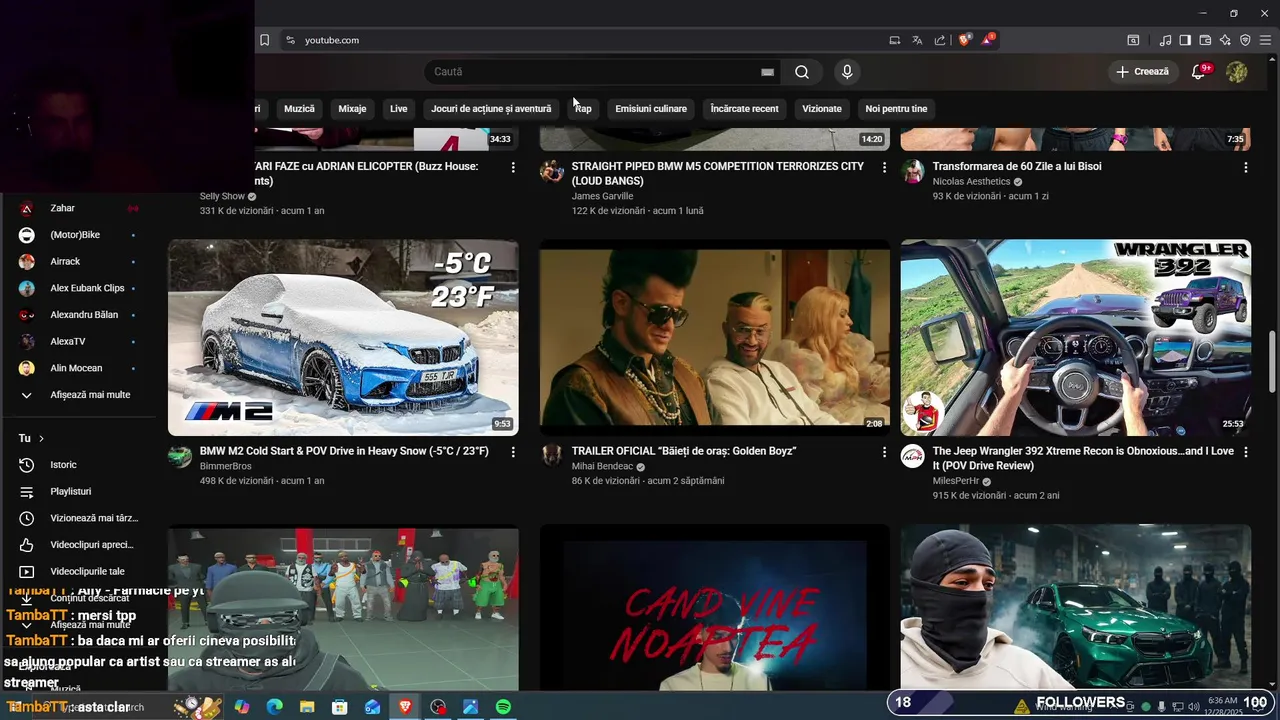Select the 'Mixaje' filter chip
Image resolution: width=1280 pixels, height=720 pixels.
pyautogui.click(x=352, y=109)
